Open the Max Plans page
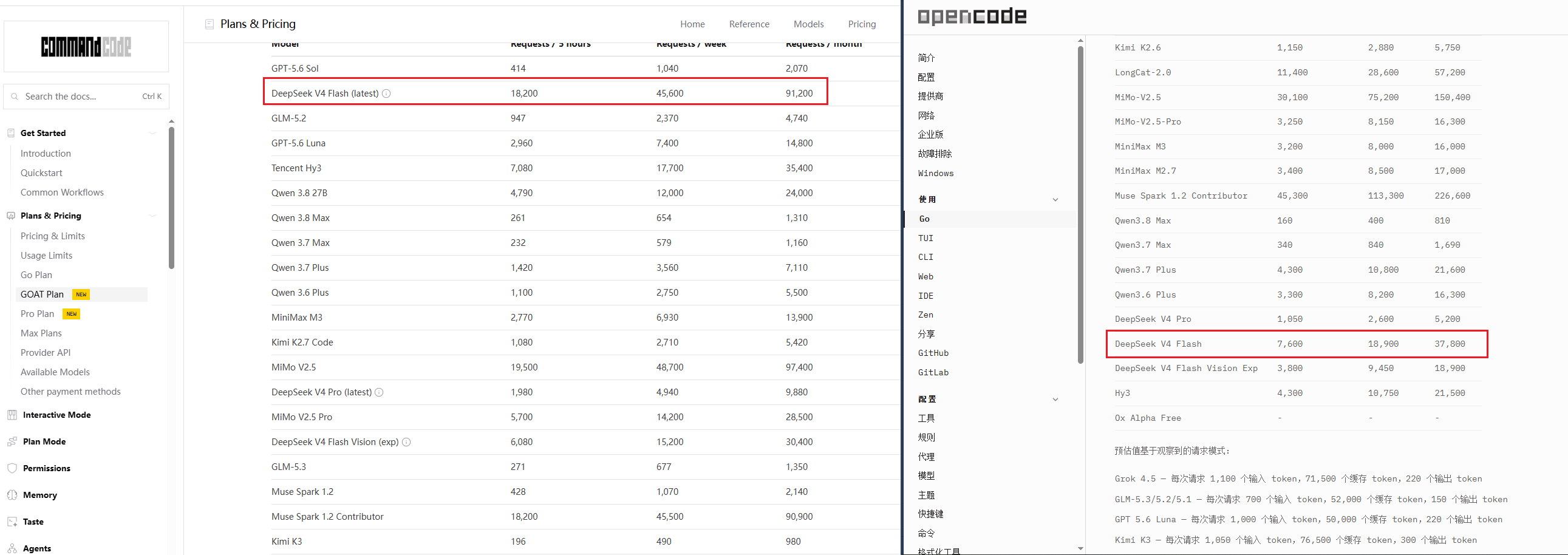Image resolution: width=1568 pixels, height=555 pixels. click(41, 333)
